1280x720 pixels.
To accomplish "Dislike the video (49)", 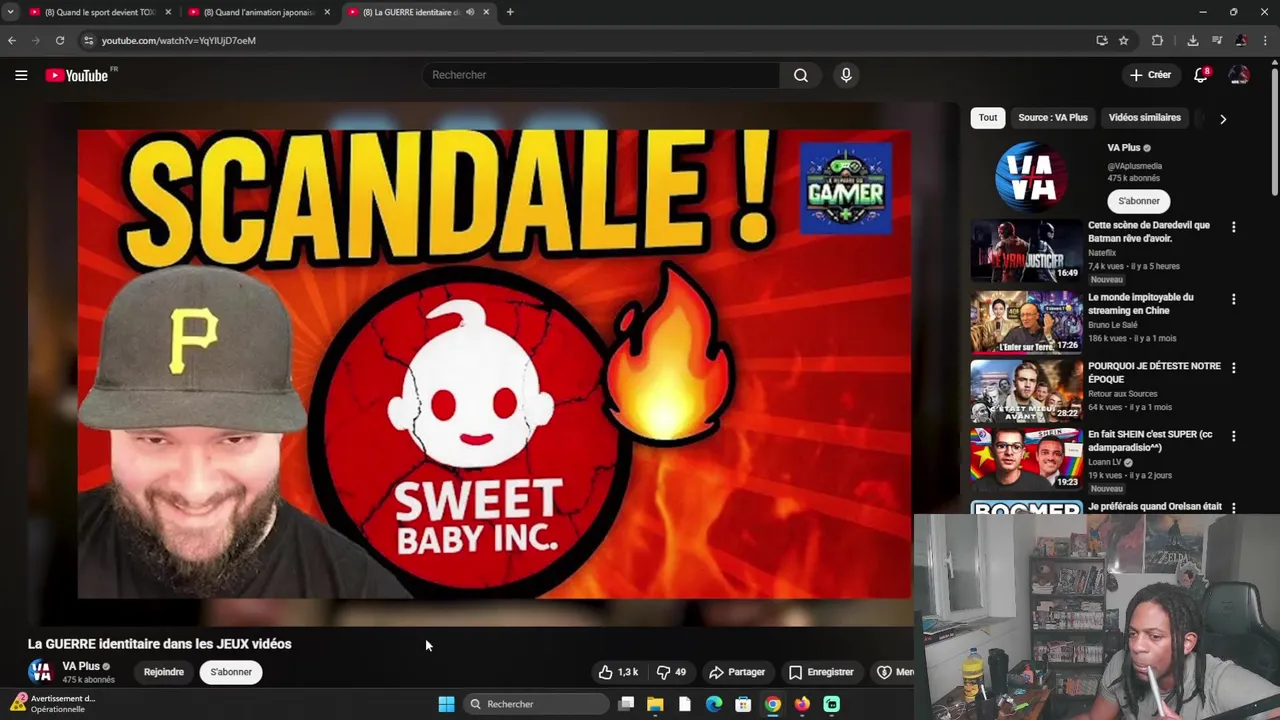I will 672,672.
